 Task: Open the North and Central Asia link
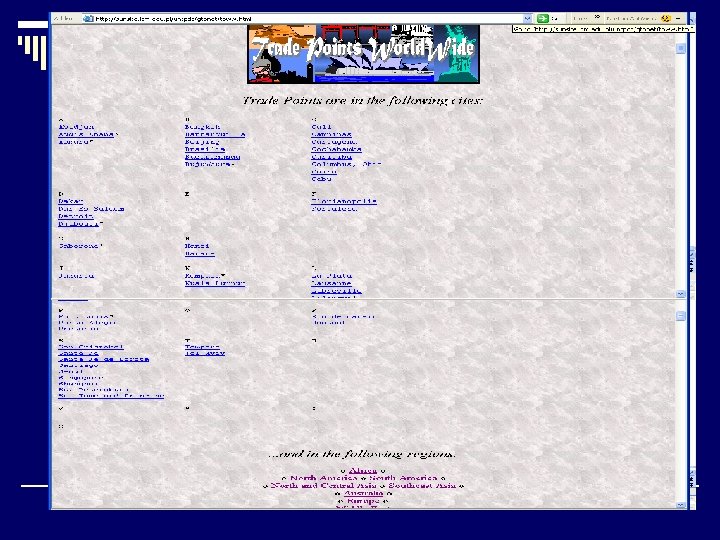tap(324, 485)
